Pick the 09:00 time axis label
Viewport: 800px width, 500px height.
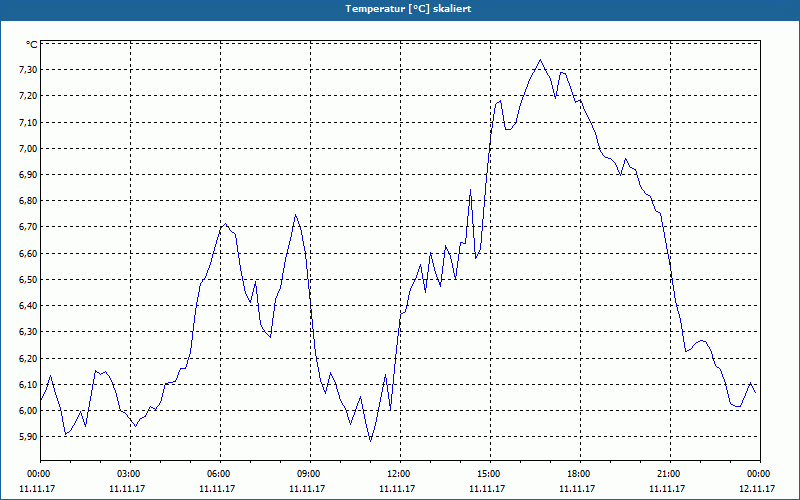pos(310,474)
